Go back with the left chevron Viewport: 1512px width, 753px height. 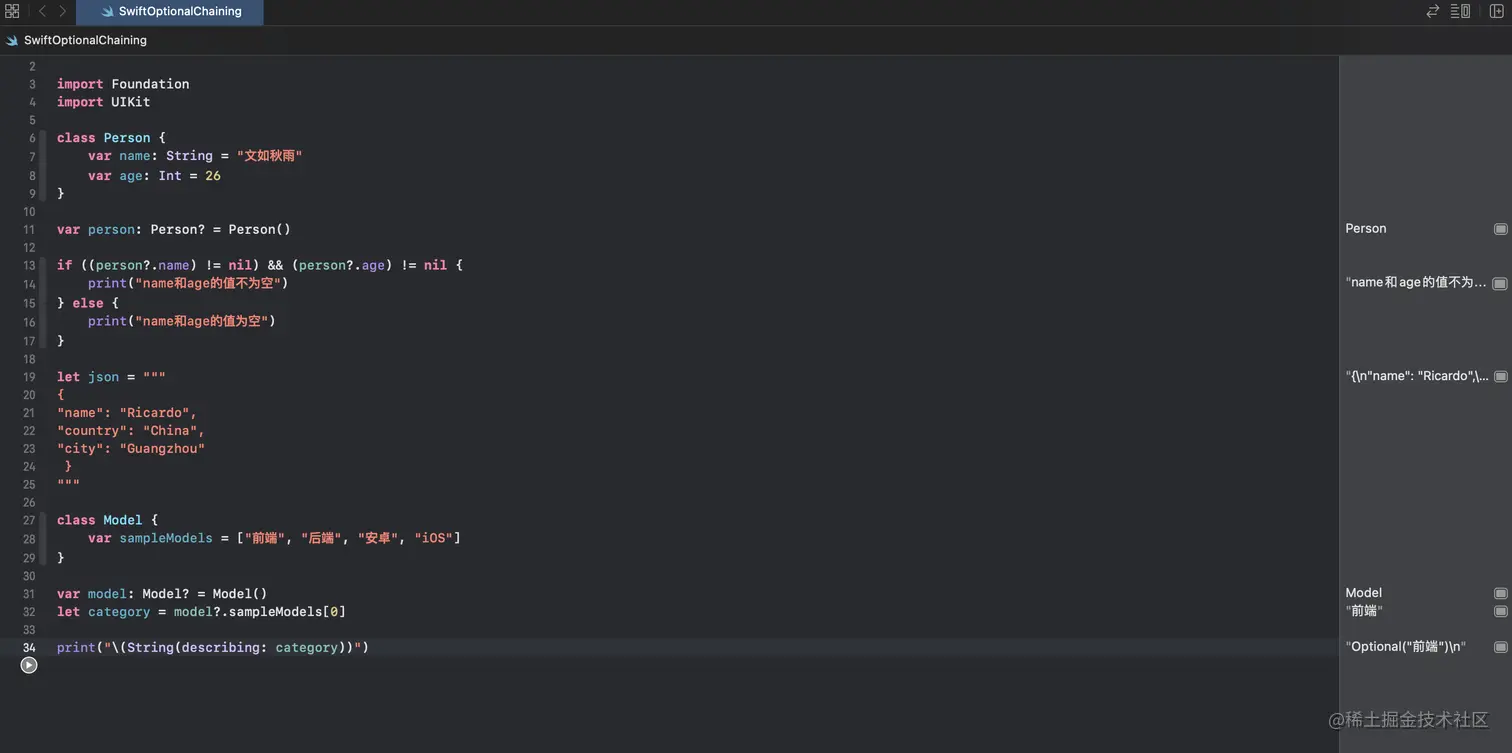[x=42, y=11]
